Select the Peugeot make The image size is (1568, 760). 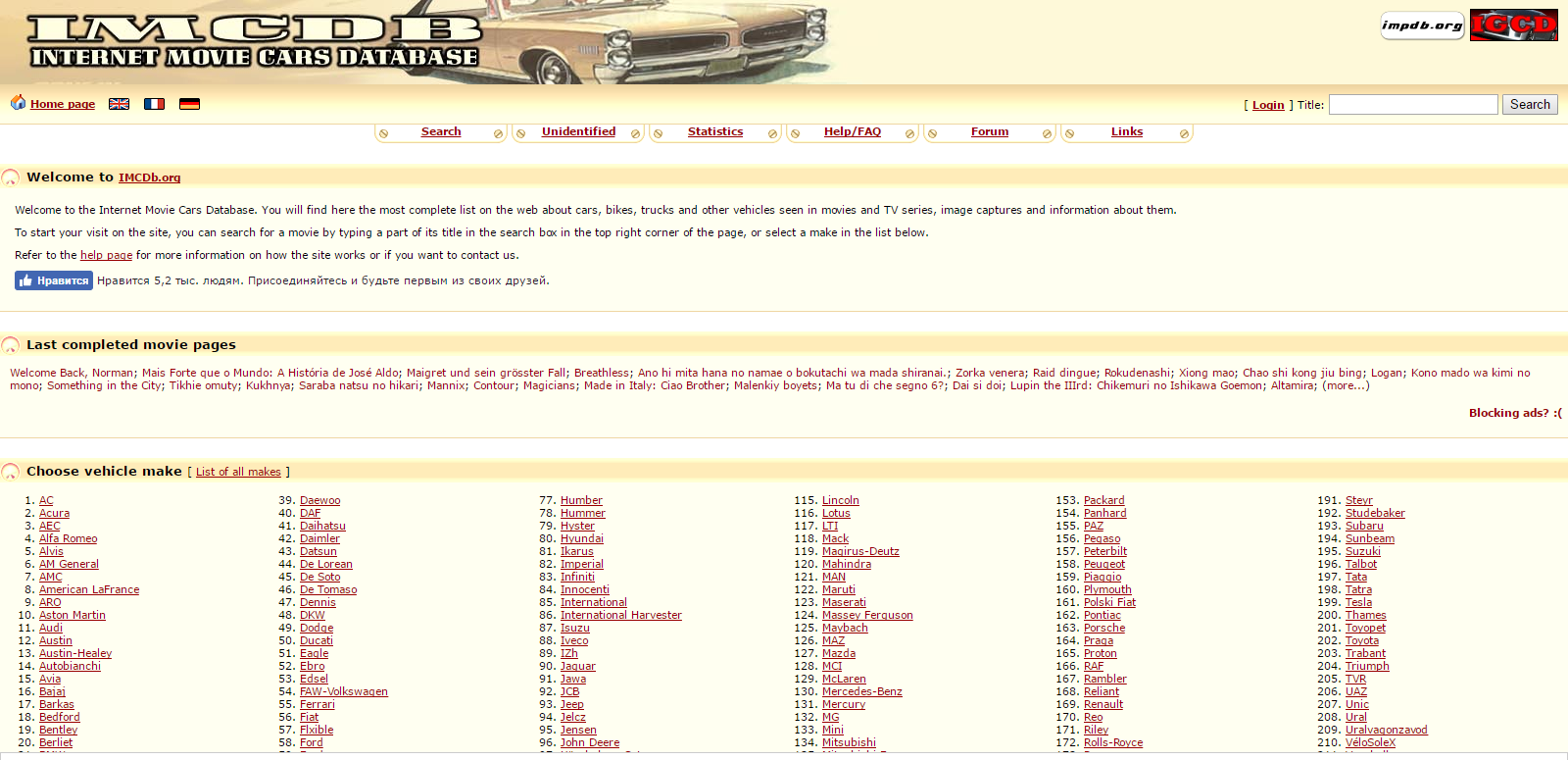(x=1104, y=564)
